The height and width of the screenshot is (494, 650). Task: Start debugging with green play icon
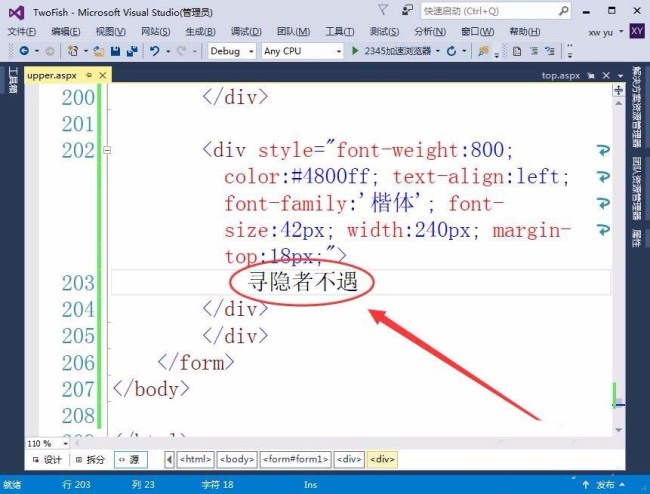pyautogui.click(x=355, y=51)
